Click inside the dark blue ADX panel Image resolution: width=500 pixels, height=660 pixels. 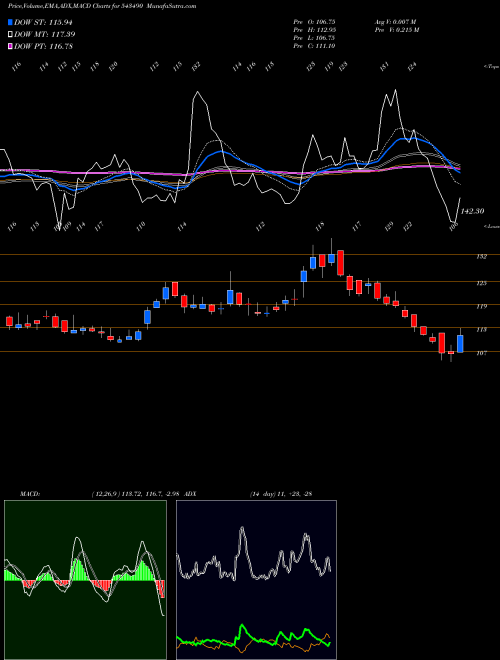256,580
